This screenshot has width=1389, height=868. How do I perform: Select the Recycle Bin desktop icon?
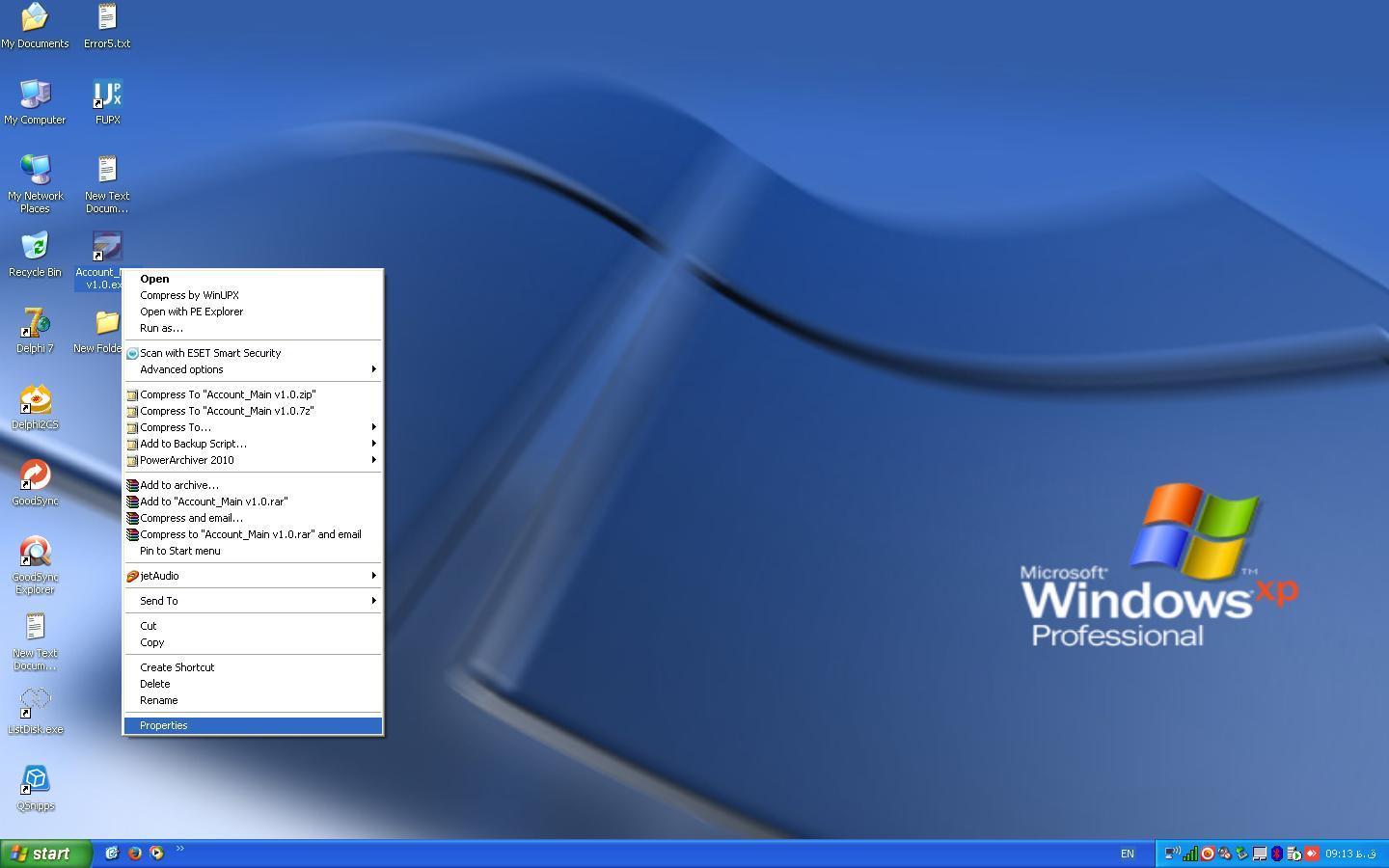[x=35, y=248]
